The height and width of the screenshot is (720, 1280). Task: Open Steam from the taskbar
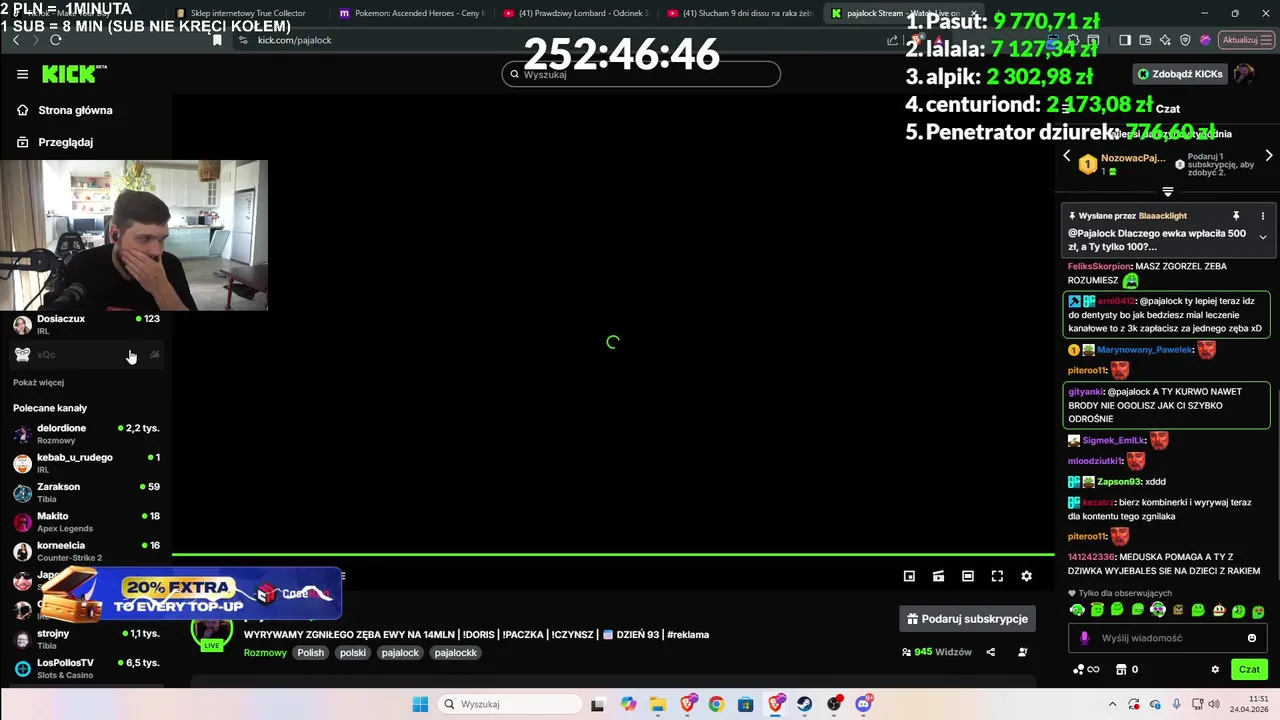805,704
